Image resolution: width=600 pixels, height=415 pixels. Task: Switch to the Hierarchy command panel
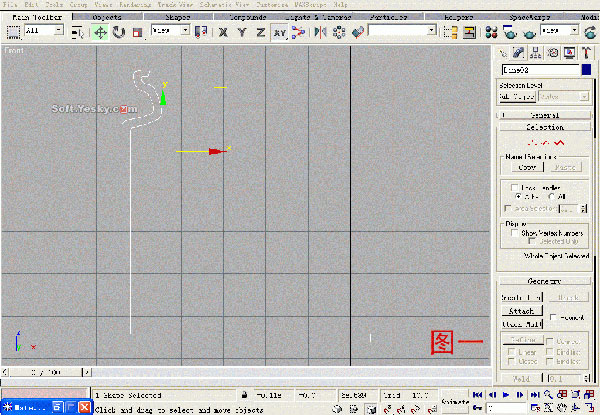pos(536,53)
